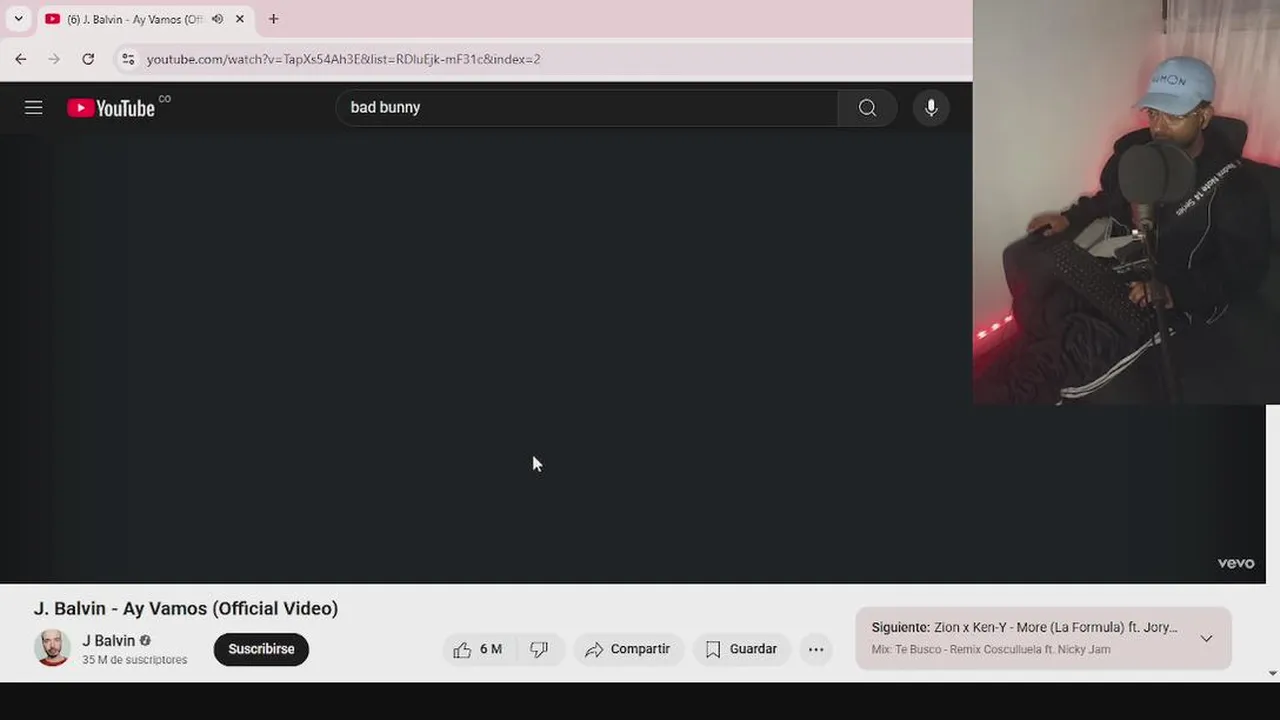Click the video title Ay Vamos
Image resolution: width=1280 pixels, height=720 pixels.
186,608
